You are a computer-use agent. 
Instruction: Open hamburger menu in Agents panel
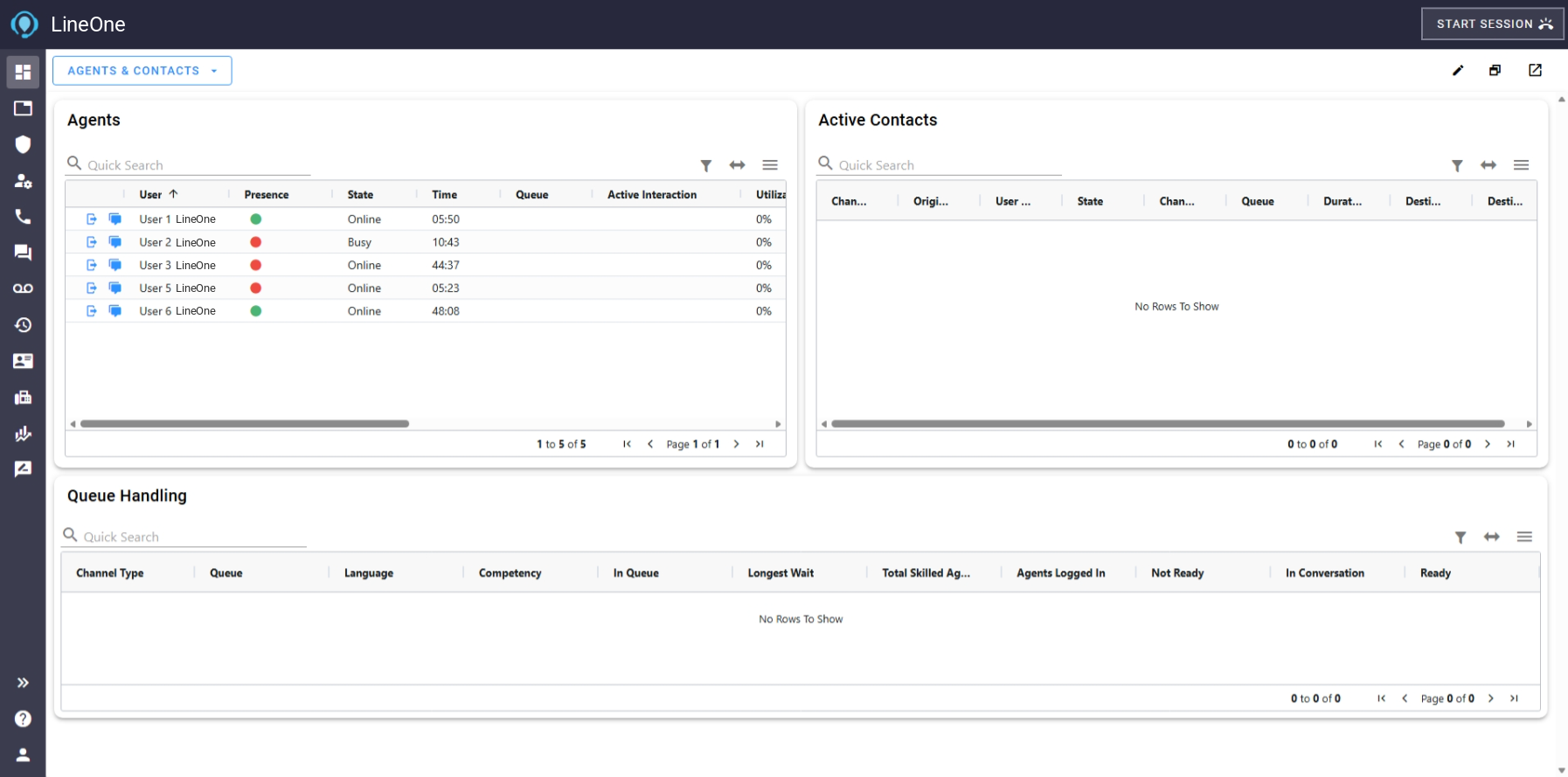coord(770,165)
